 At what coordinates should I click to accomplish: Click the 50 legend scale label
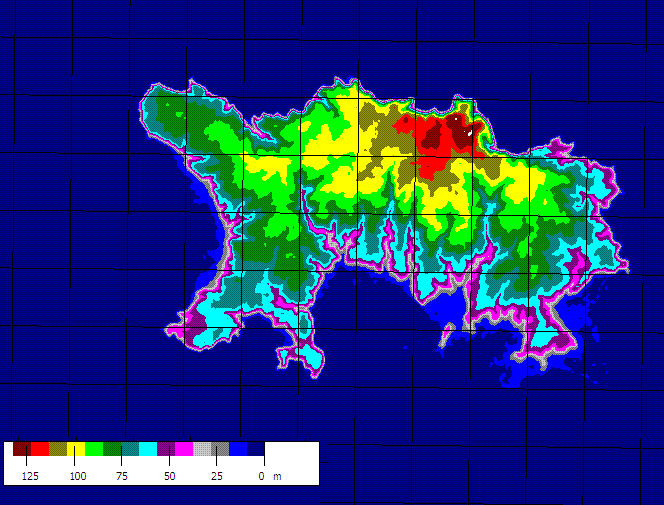coord(169,476)
